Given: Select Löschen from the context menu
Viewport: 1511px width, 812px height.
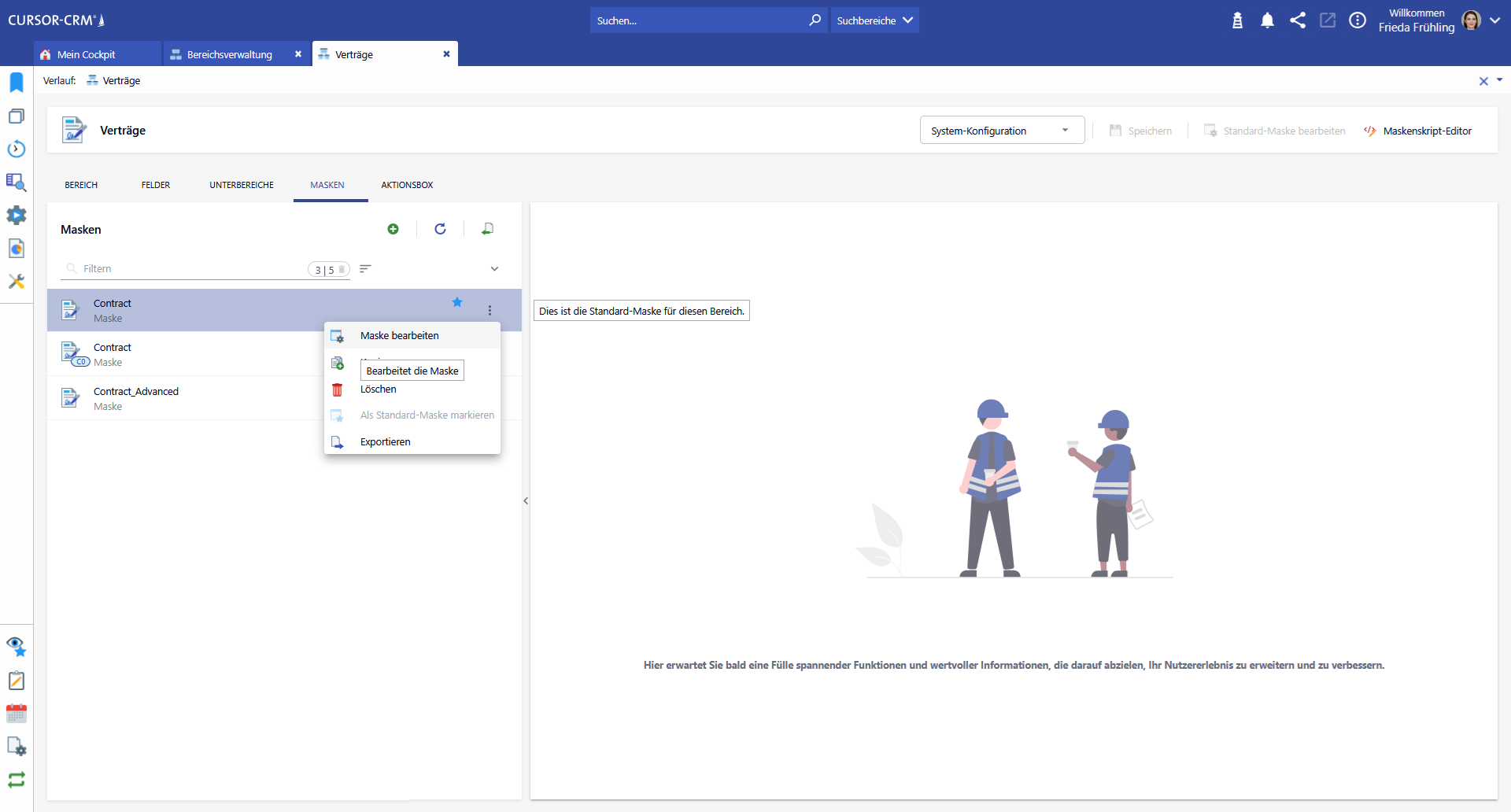Looking at the screenshot, I should coord(379,389).
